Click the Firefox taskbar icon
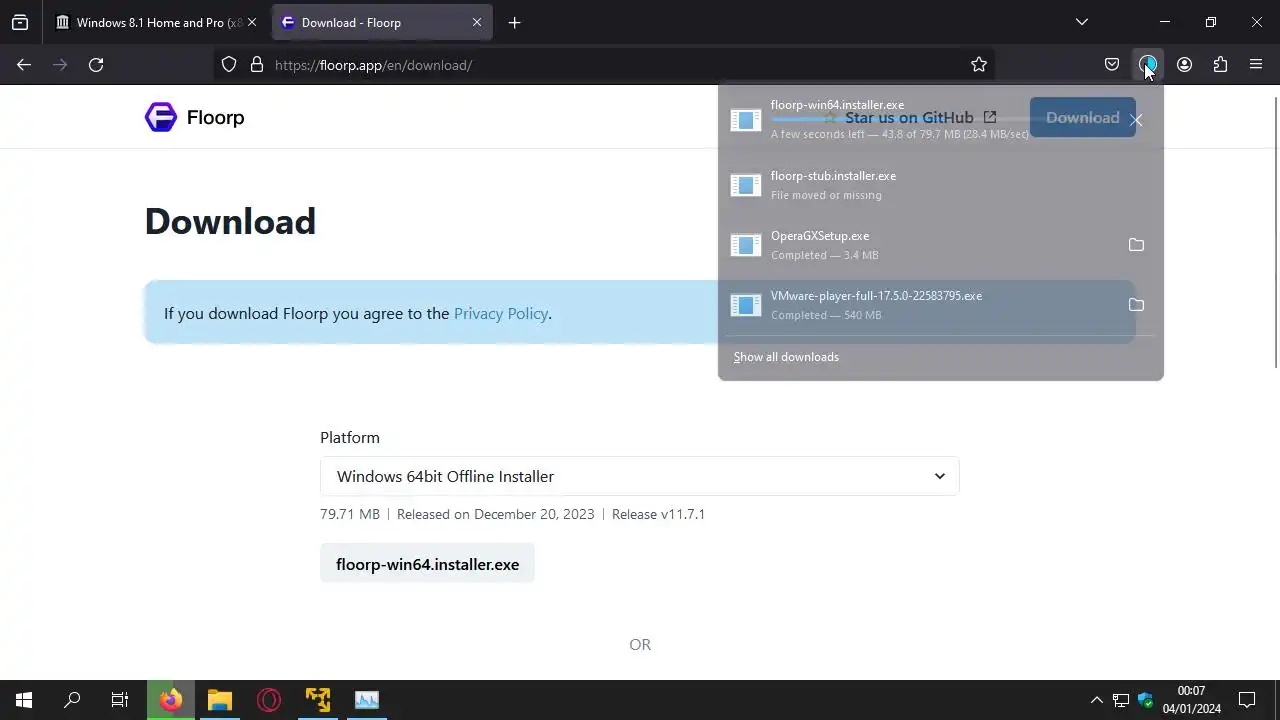The width and height of the screenshot is (1280, 720). tap(171, 700)
